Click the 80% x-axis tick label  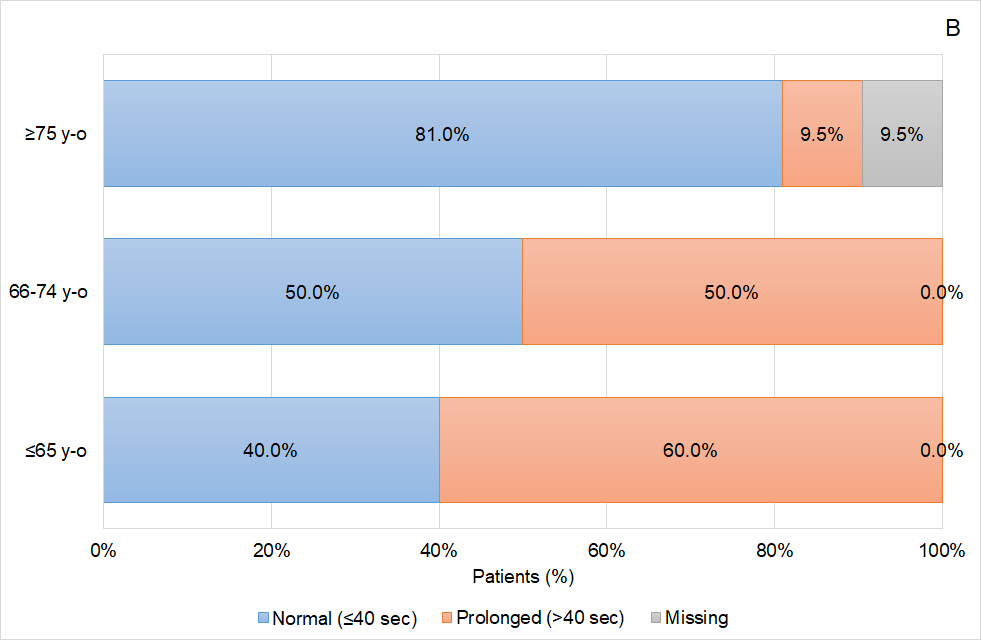(x=774, y=551)
